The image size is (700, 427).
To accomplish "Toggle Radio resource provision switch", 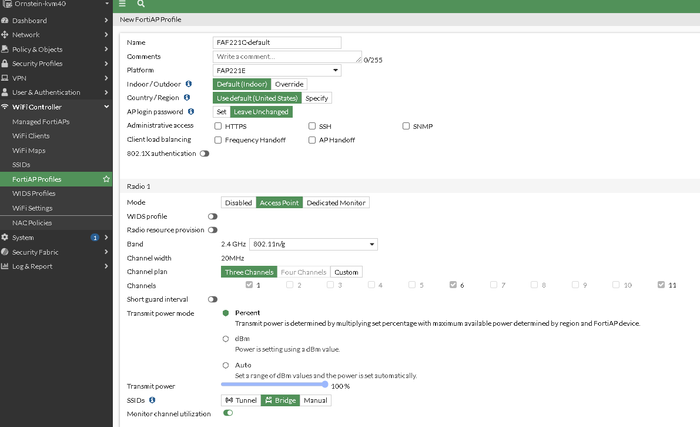I will [212, 230].
